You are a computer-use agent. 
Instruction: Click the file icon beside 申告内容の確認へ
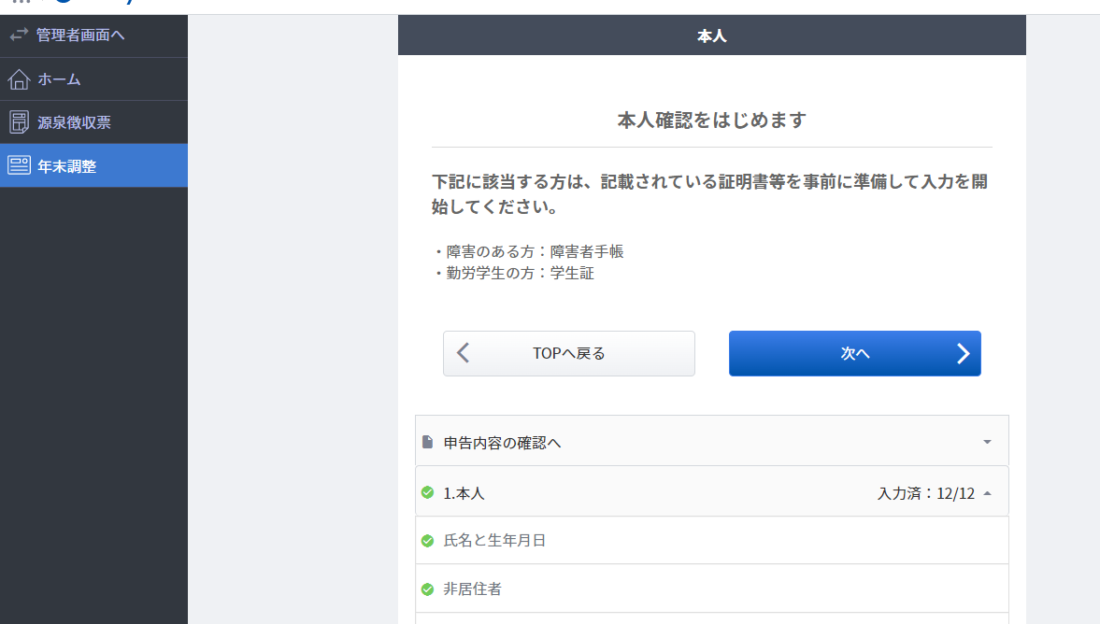coord(427,442)
